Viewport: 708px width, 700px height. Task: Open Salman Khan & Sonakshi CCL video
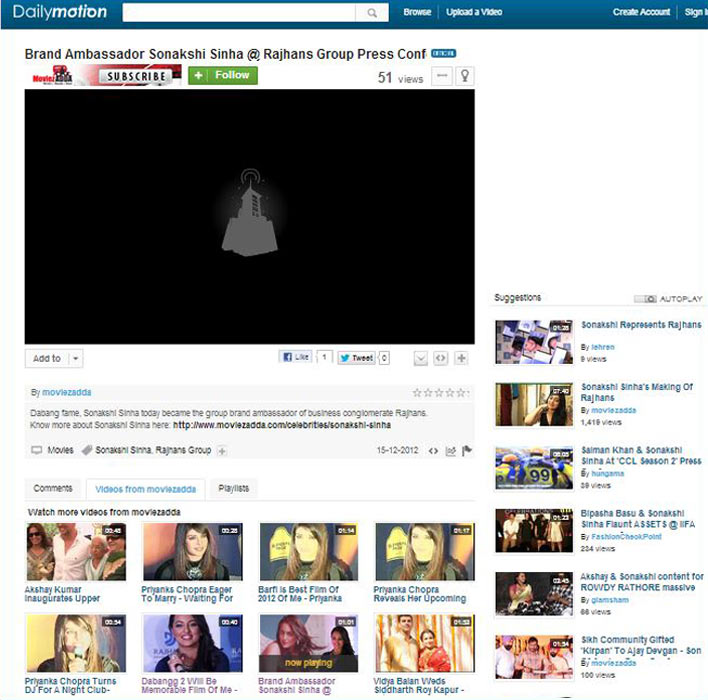641,455
